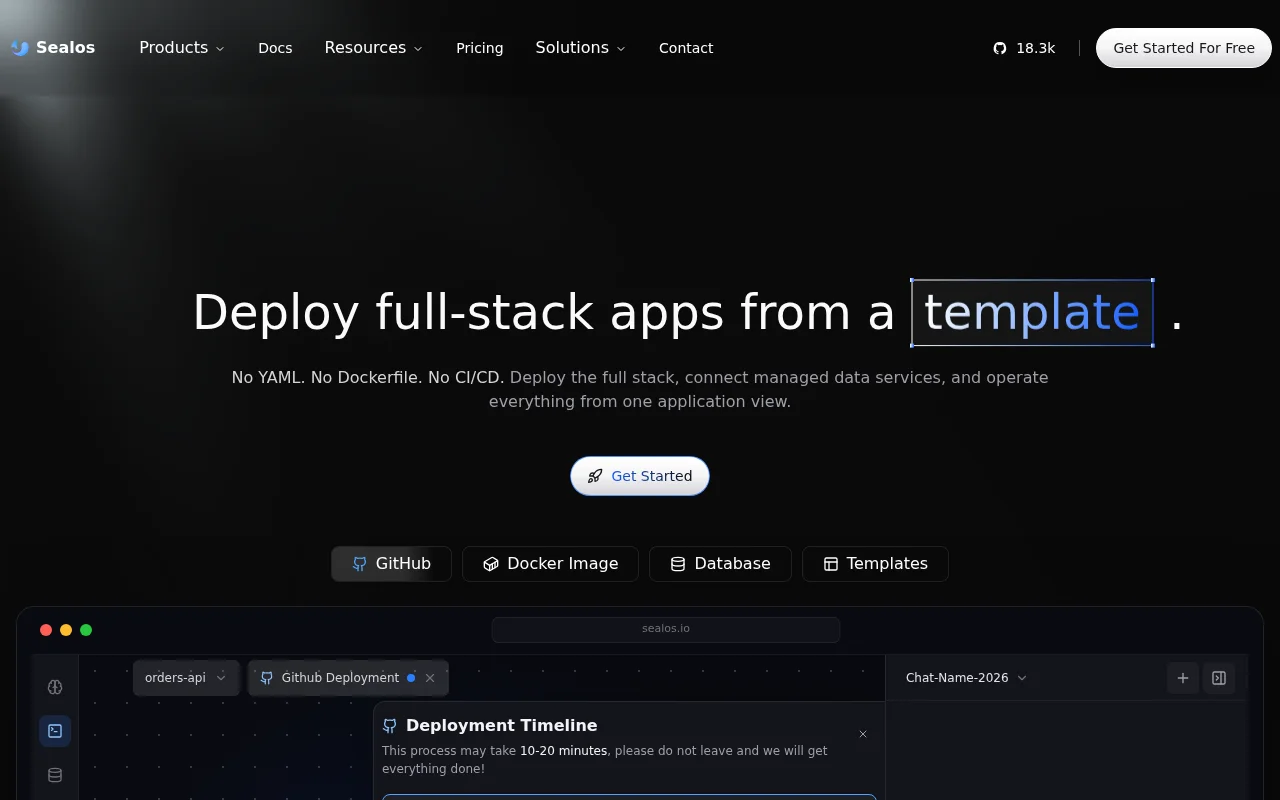Open the database icon in the app sidebar
The height and width of the screenshot is (800, 1280).
click(55, 775)
